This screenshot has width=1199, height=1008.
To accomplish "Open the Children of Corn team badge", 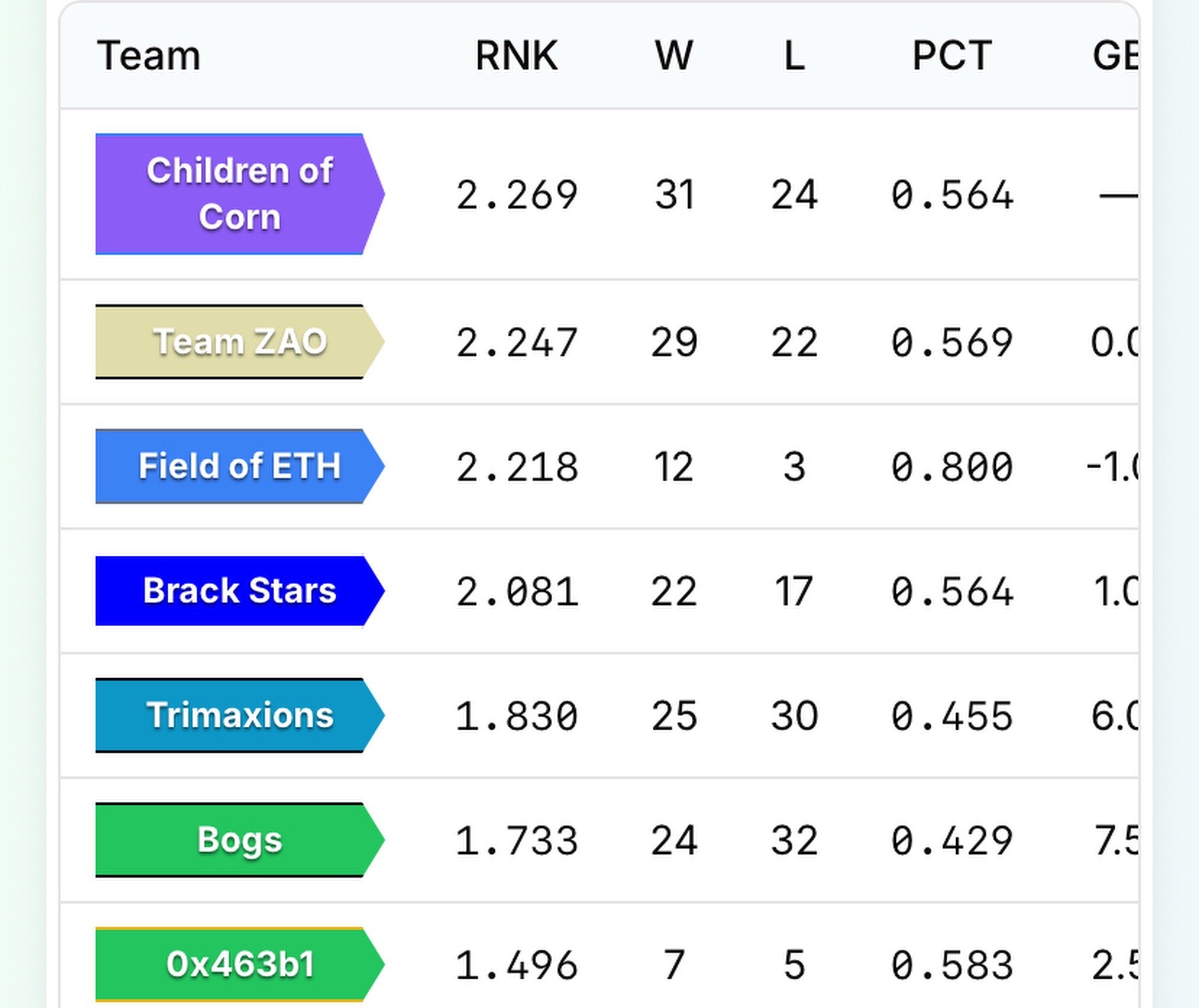I will [239, 194].
